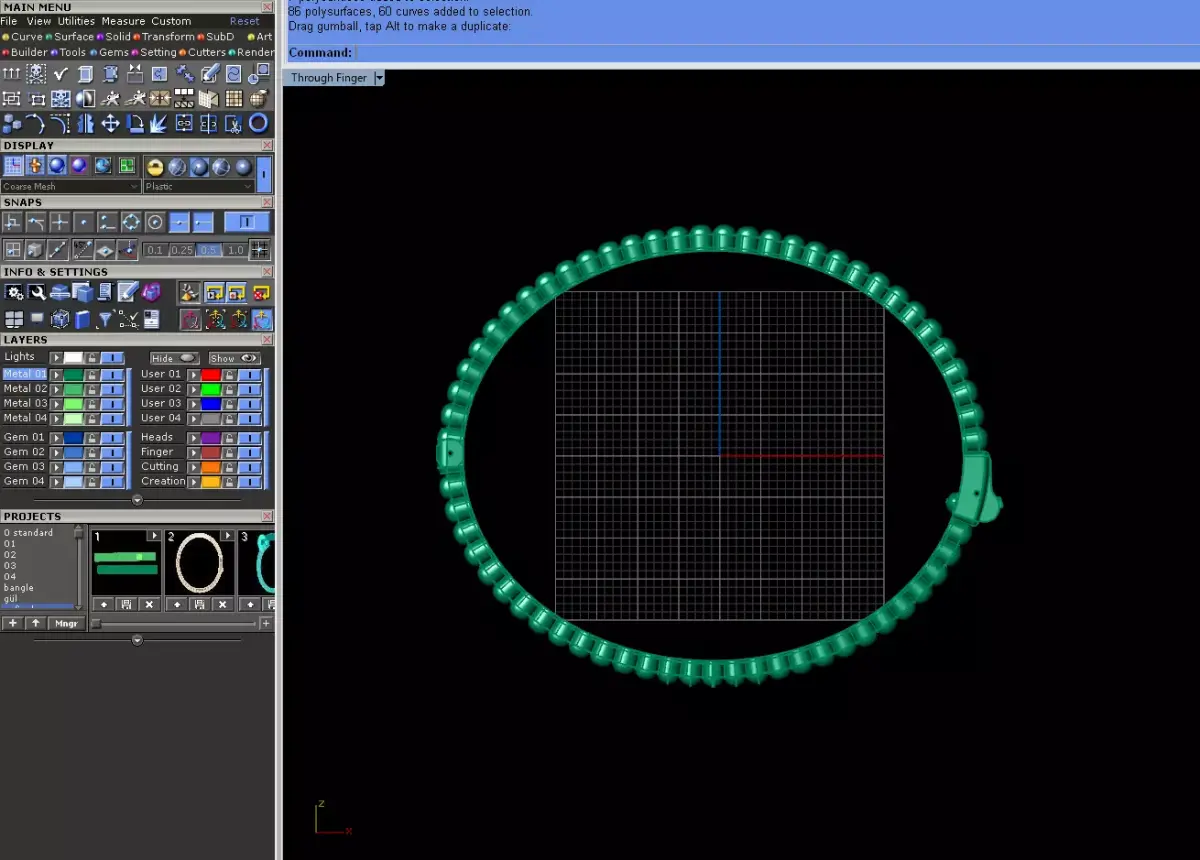This screenshot has width=1200, height=860.
Task: Expand the Metal 01 layer arrow
Action: click(56, 374)
